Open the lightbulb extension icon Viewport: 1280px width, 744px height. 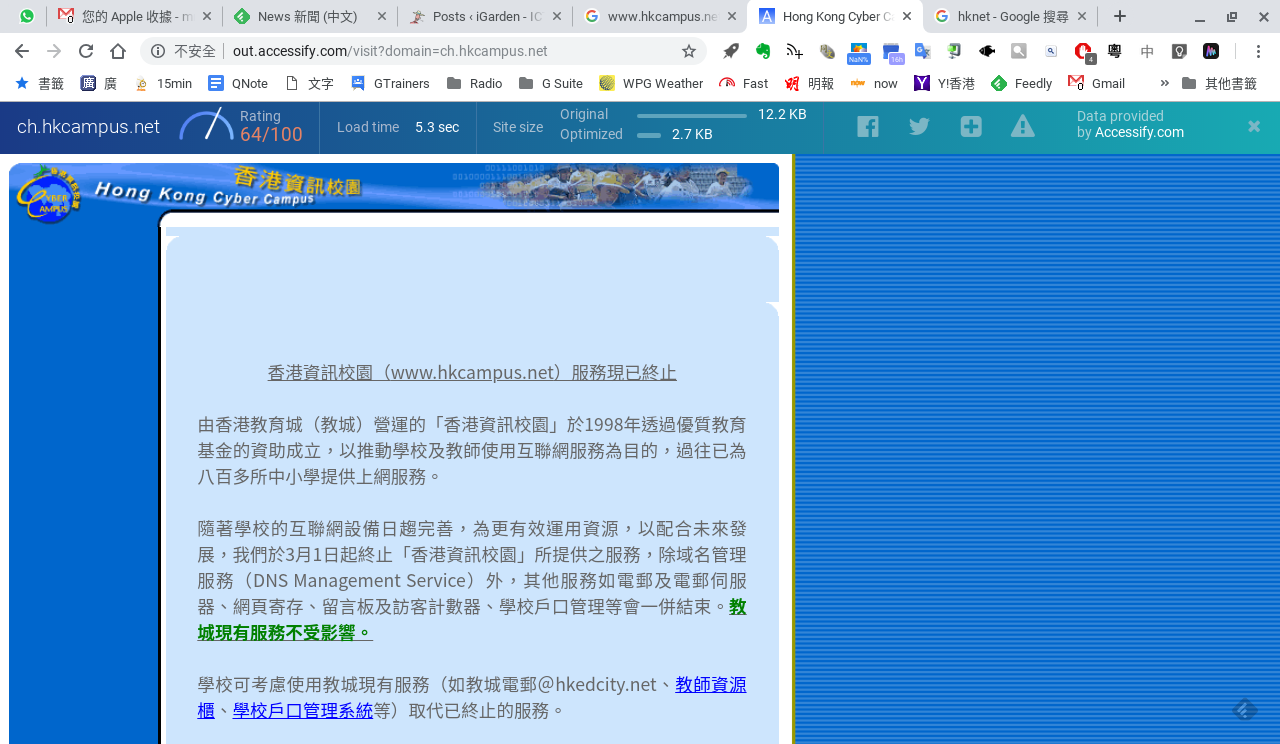[x=1179, y=51]
